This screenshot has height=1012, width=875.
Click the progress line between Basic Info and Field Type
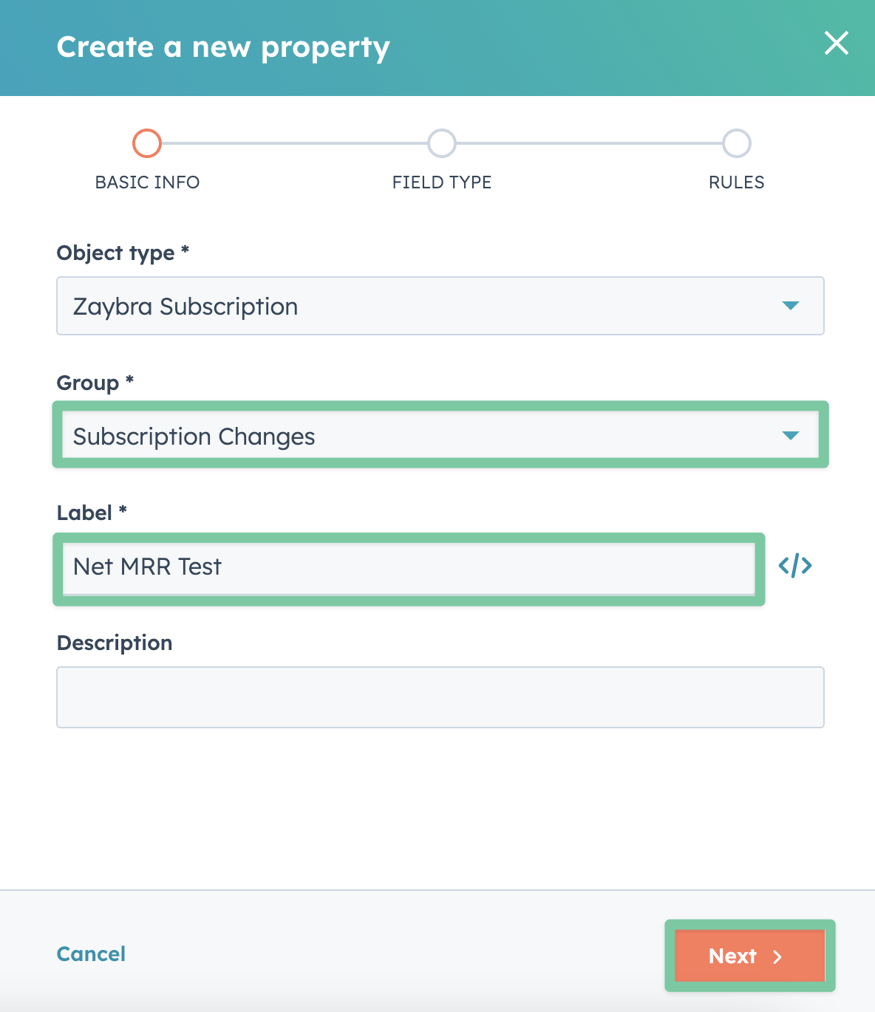[295, 144]
